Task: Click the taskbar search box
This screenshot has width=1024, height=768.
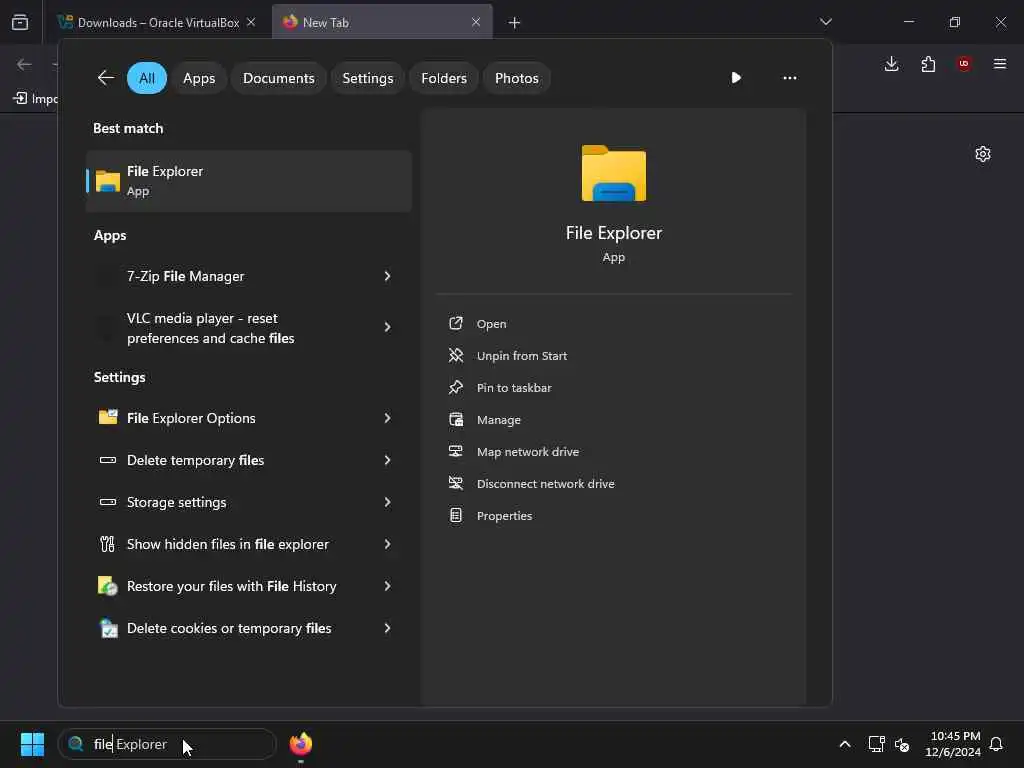Action: [x=167, y=744]
